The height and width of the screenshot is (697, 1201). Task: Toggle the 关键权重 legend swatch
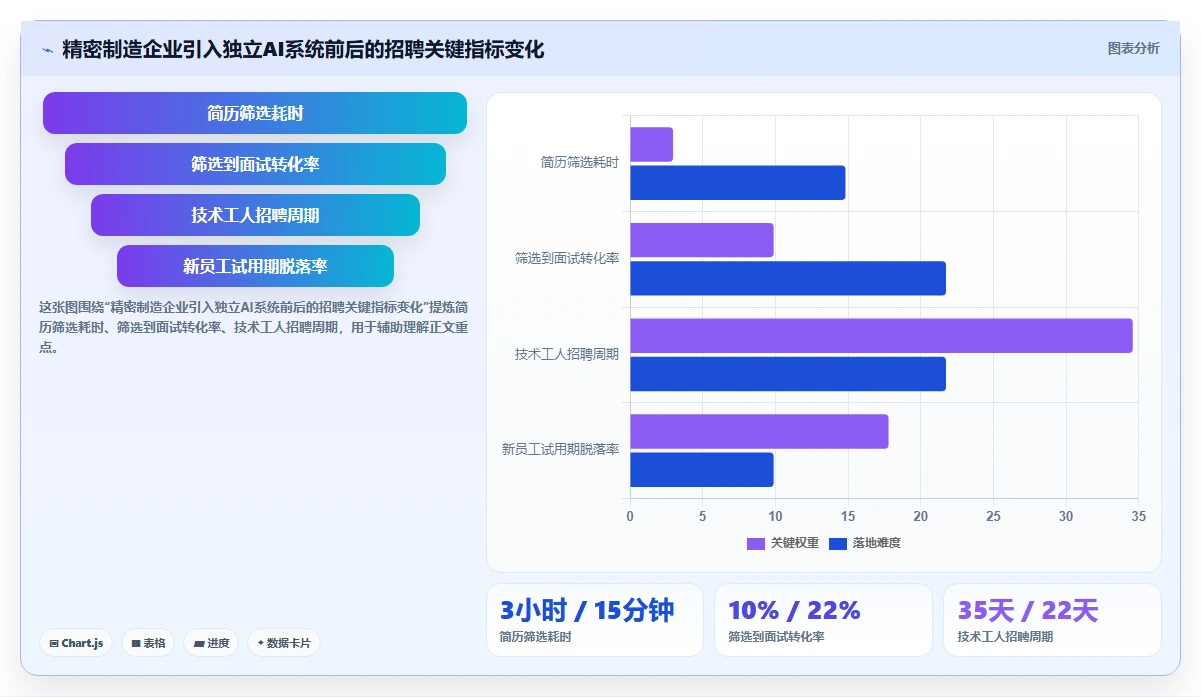click(755, 543)
